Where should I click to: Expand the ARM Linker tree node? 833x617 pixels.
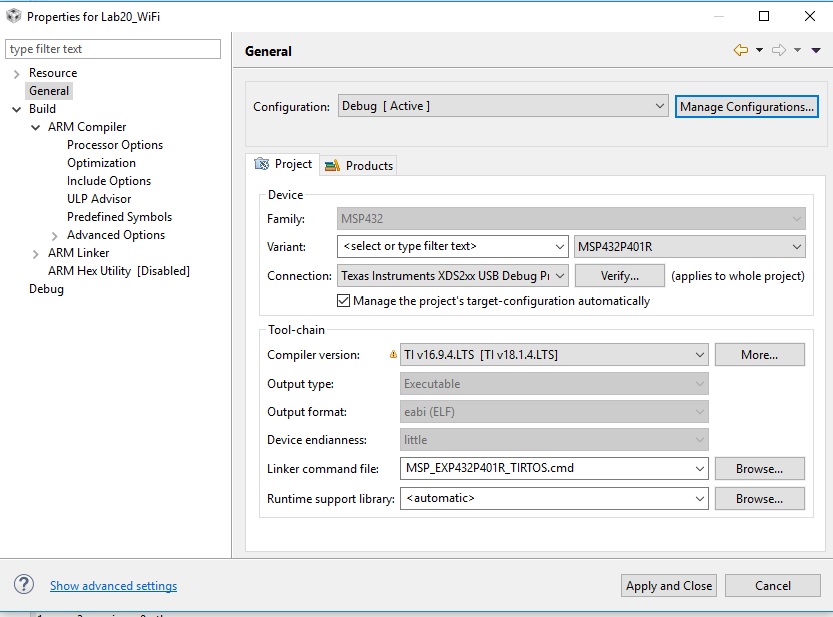(x=36, y=253)
